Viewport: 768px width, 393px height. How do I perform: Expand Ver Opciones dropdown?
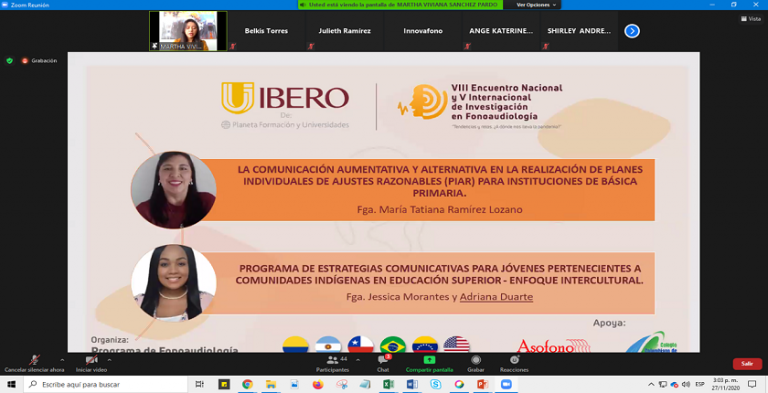536,5
